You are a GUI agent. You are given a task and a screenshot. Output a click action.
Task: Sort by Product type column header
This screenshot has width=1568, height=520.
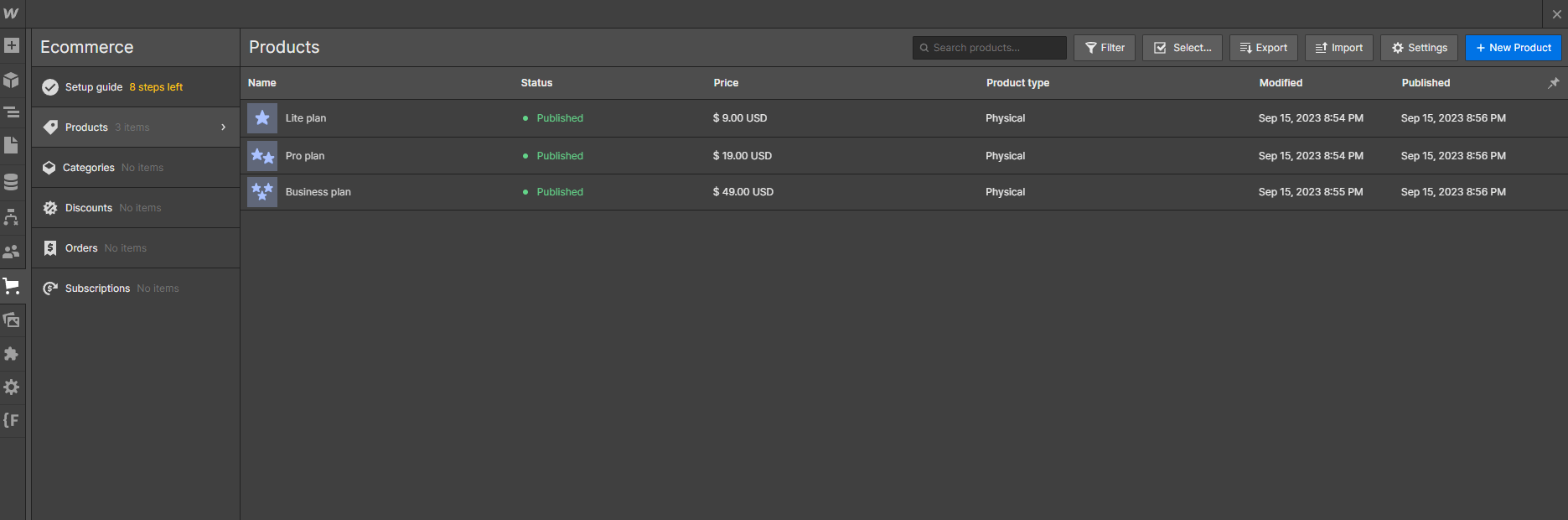(1017, 83)
